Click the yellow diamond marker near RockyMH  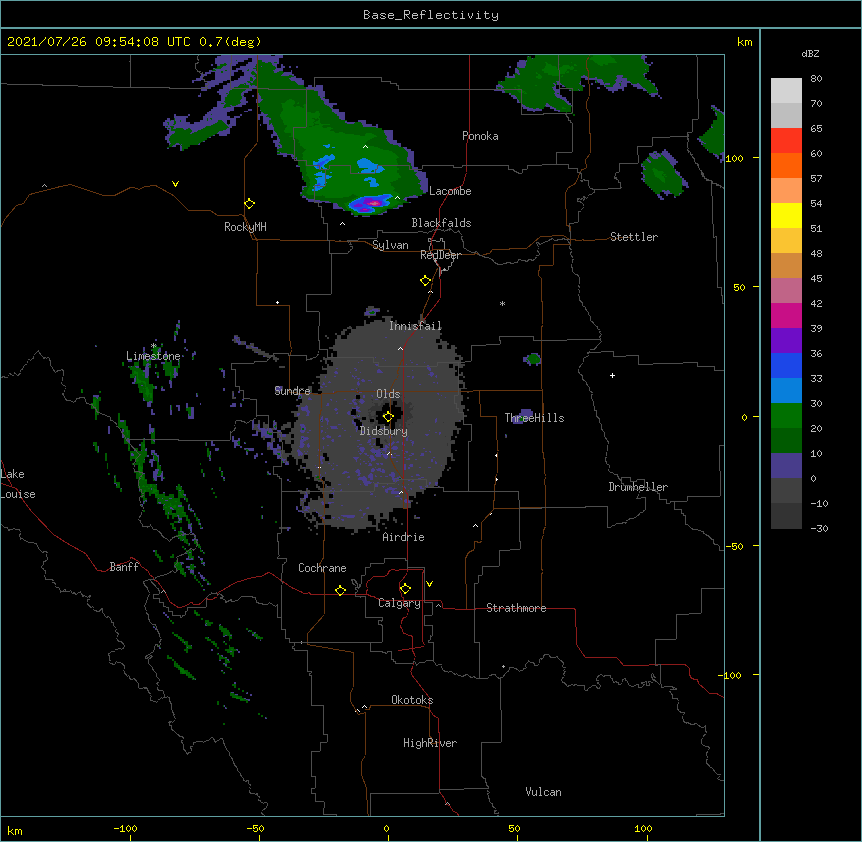[250, 204]
